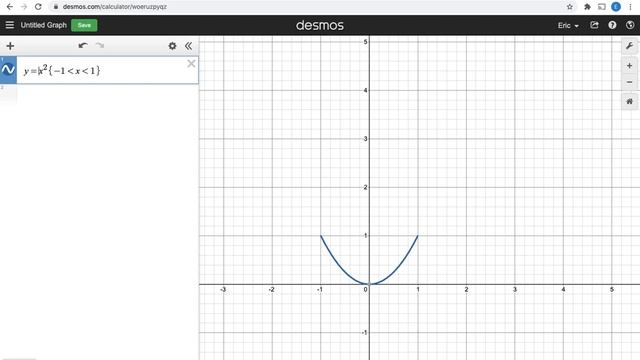Click the address bar URL
Viewport: 640px width, 360px height.
click(x=114, y=7)
